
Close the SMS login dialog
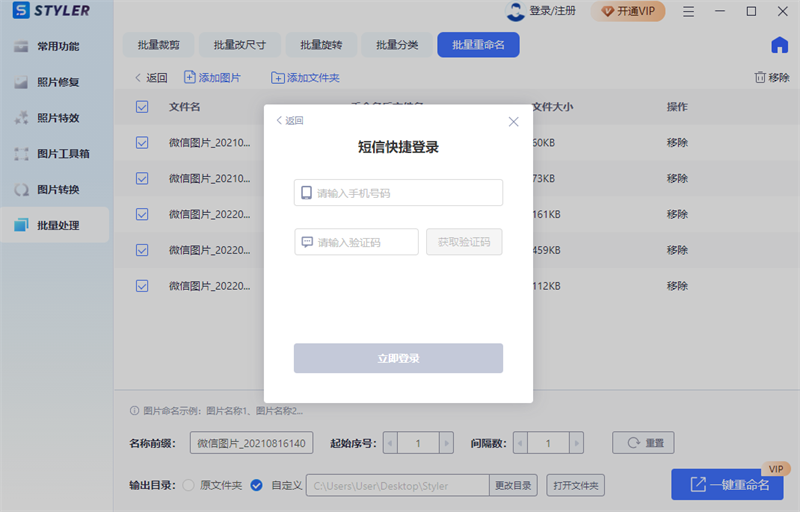coord(513,121)
